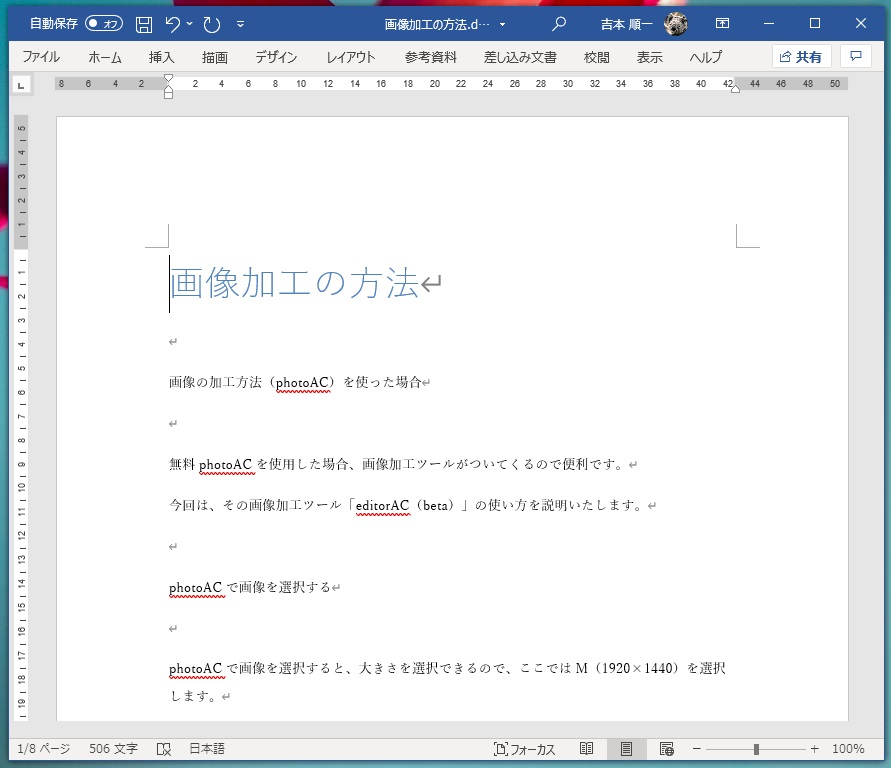Click the zoom slider handle
891x768 pixels.
pos(756,748)
